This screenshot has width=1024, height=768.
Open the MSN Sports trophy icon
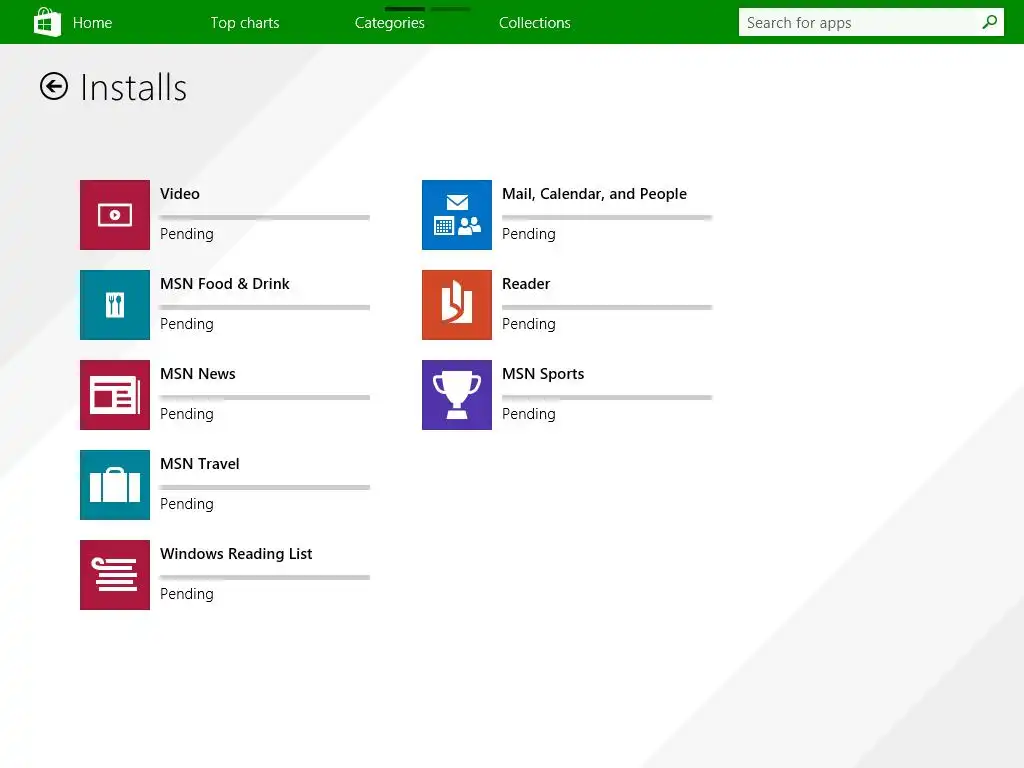[456, 395]
